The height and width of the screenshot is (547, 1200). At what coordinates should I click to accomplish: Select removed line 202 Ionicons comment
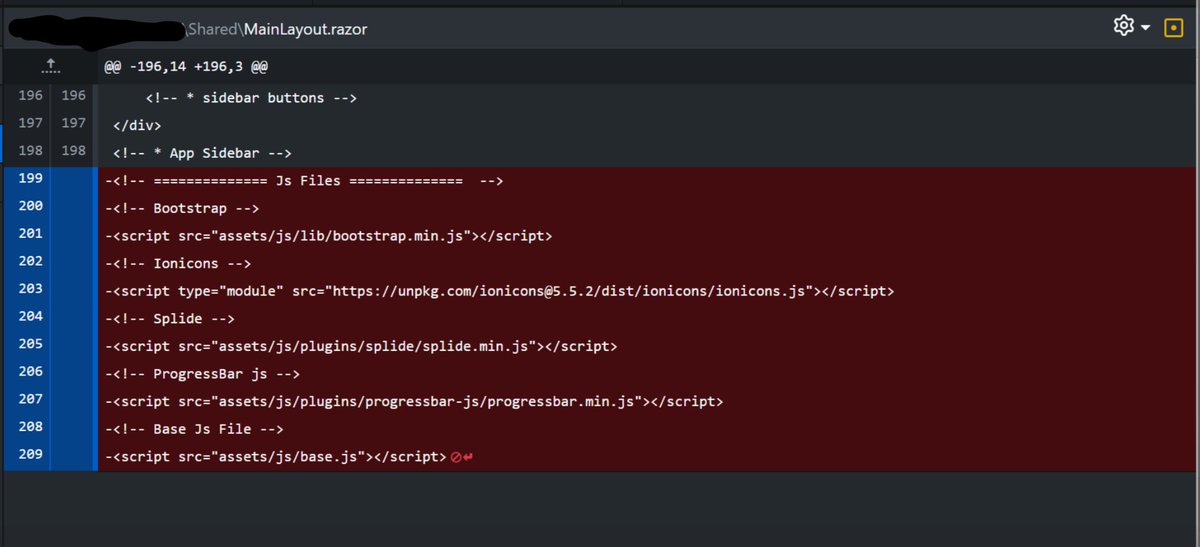pyautogui.click(x=178, y=264)
